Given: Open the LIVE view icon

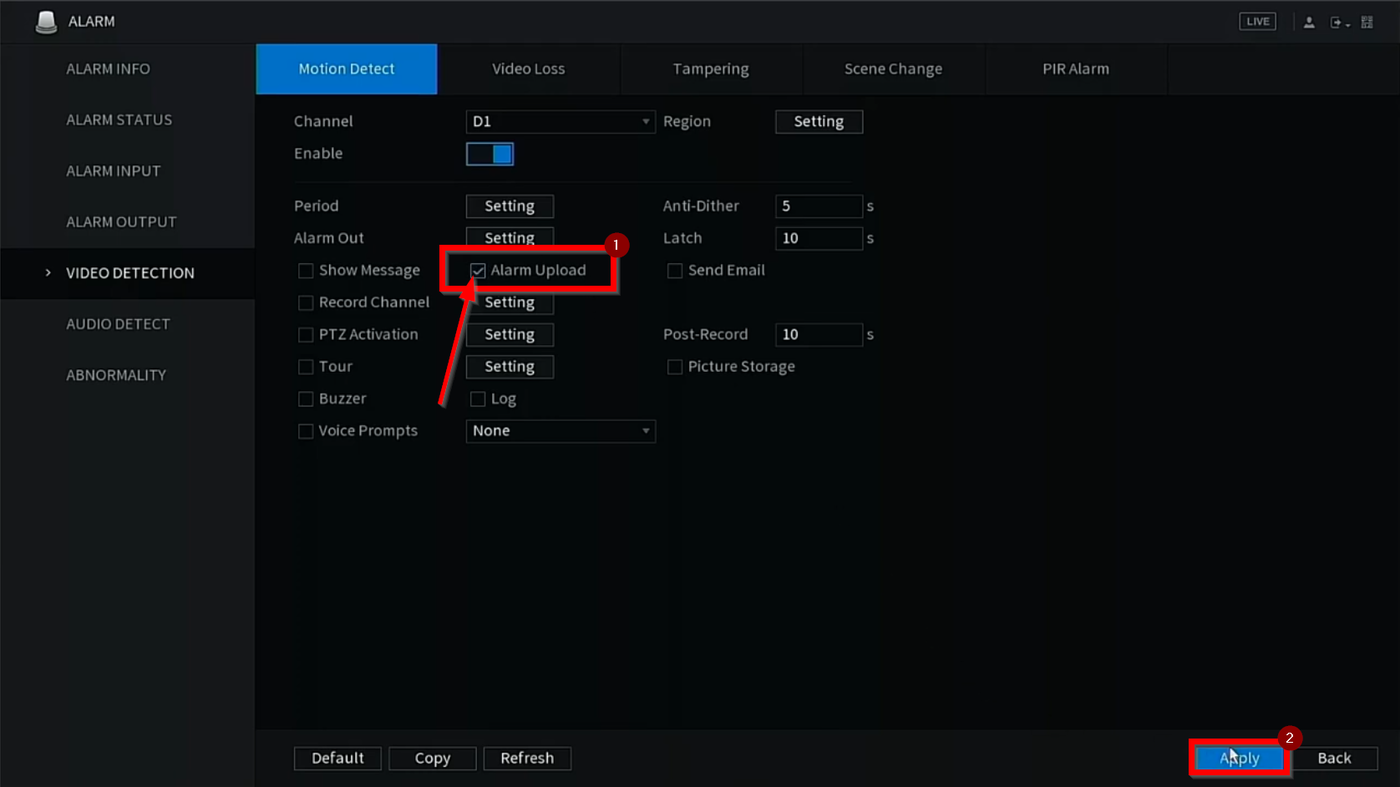Looking at the screenshot, I should (x=1257, y=22).
